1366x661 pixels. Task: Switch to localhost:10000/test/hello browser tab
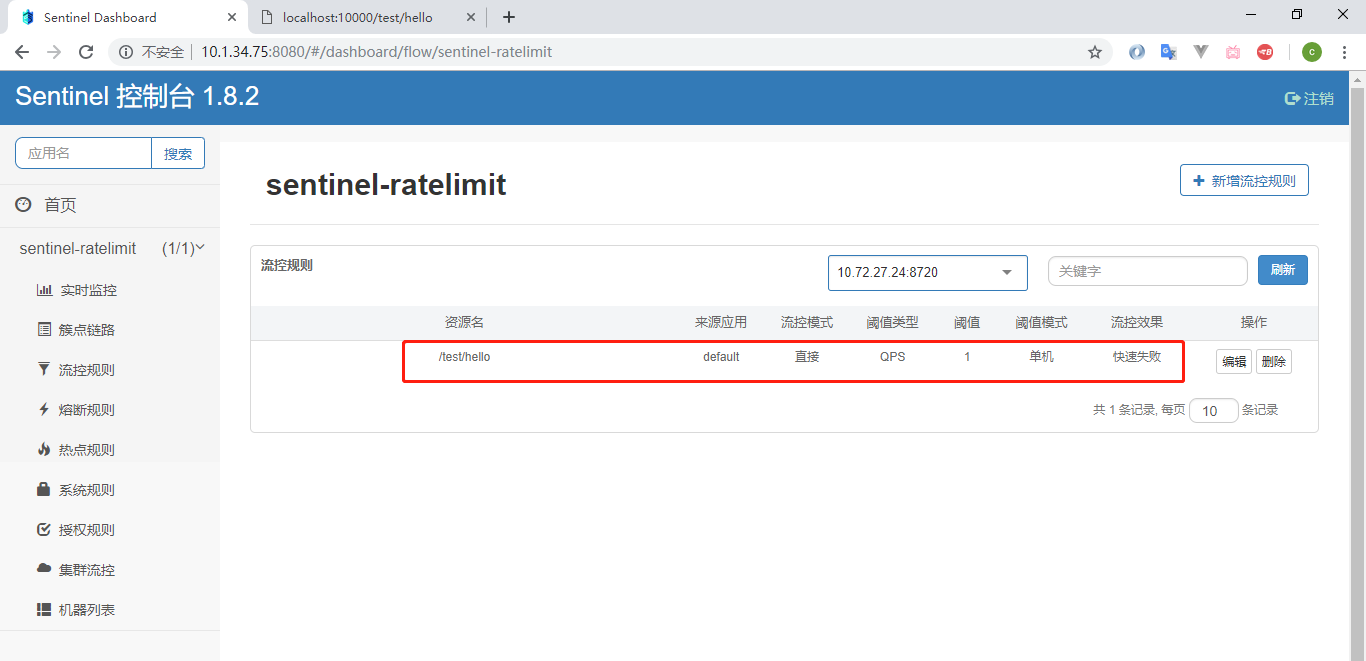pos(357,16)
